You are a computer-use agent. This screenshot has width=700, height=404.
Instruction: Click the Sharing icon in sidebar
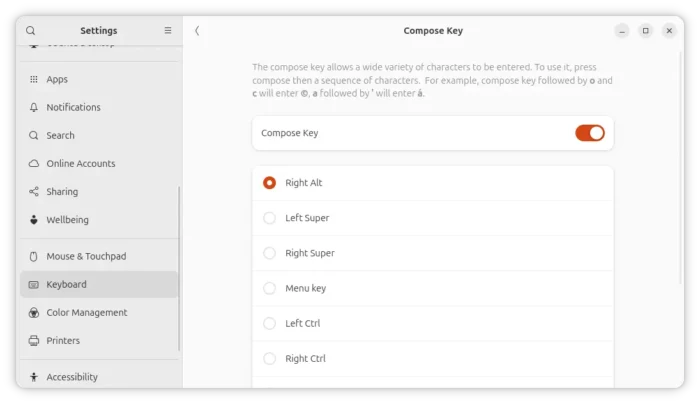pos(33,192)
